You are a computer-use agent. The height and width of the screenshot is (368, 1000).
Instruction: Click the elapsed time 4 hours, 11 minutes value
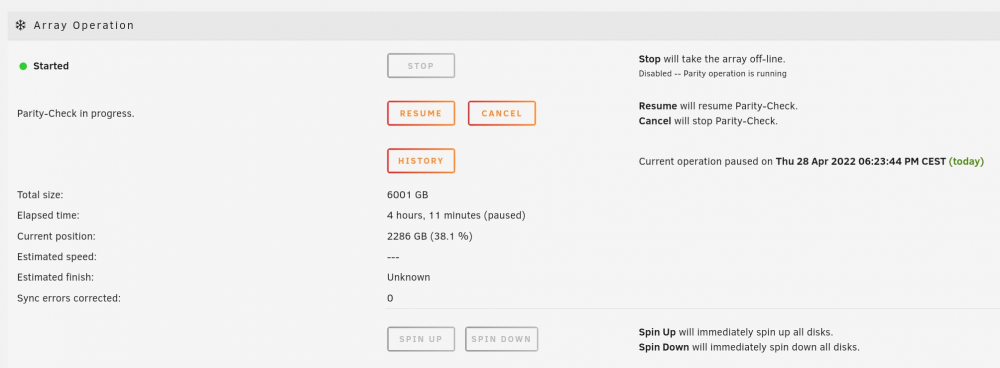tap(456, 216)
